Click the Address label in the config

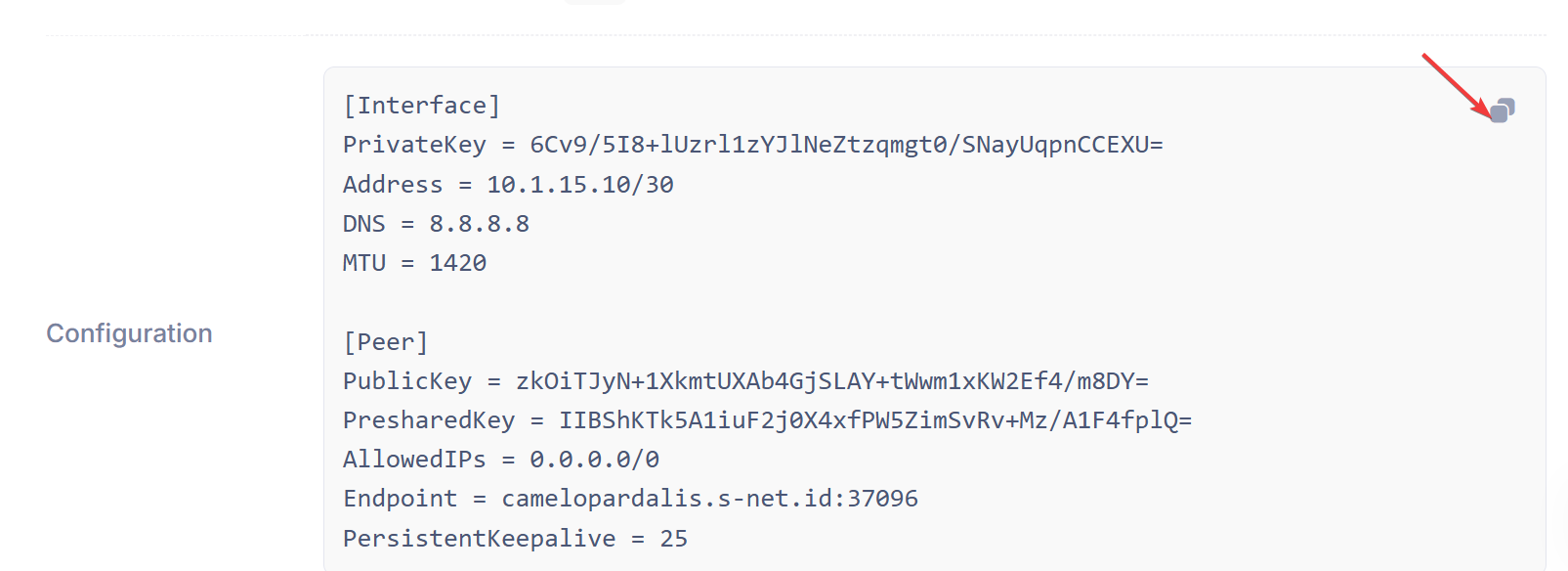pos(393,185)
